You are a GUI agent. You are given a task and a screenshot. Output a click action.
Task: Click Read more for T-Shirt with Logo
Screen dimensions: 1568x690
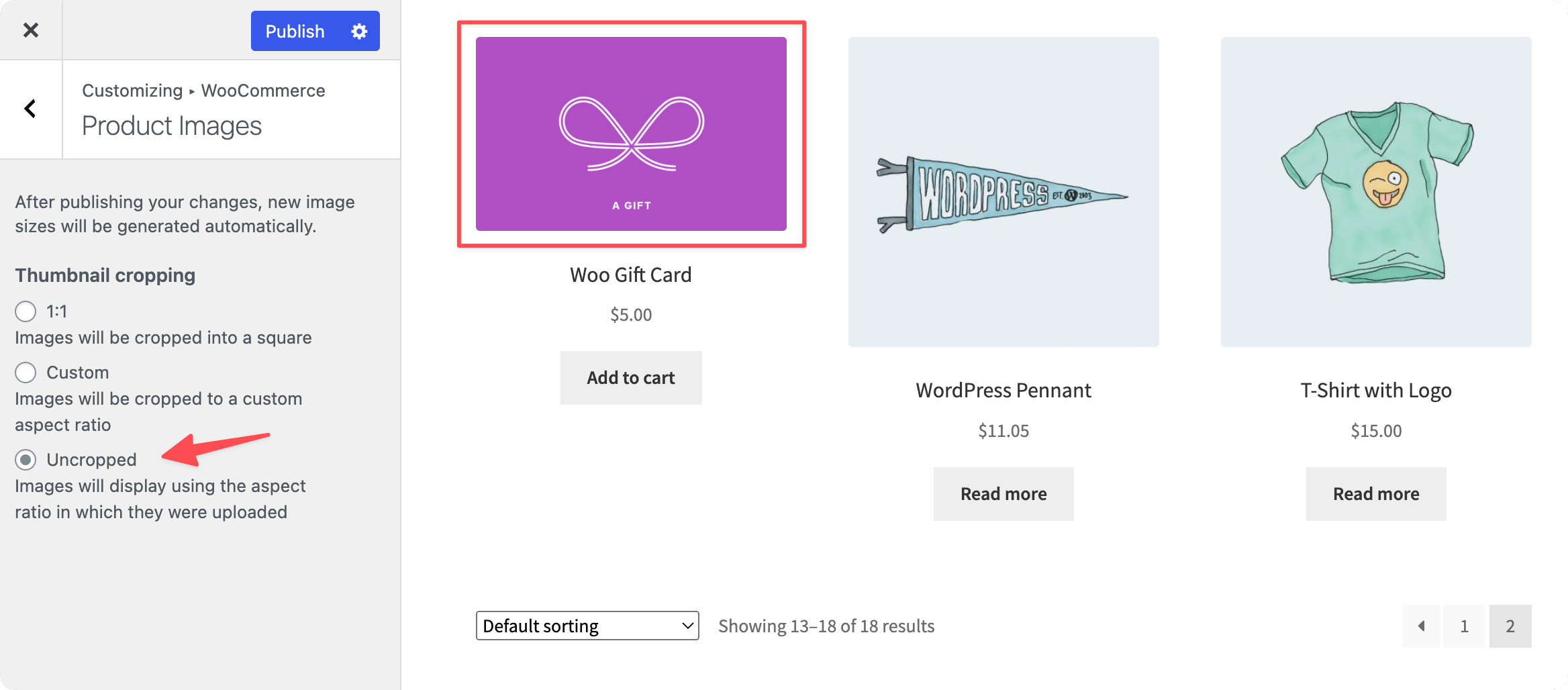click(1375, 493)
